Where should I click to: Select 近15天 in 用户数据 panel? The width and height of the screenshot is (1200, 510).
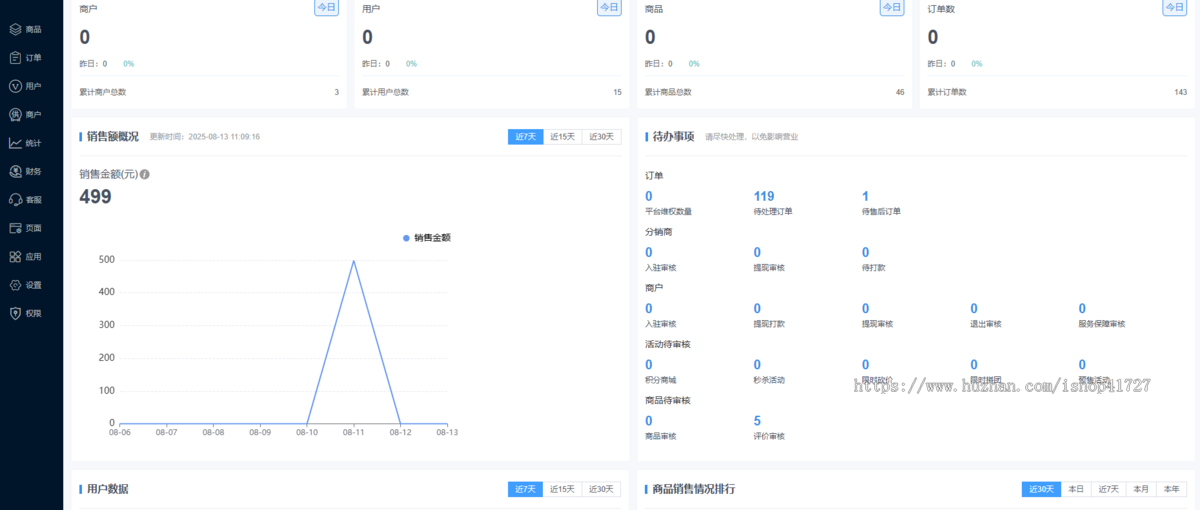click(x=563, y=489)
